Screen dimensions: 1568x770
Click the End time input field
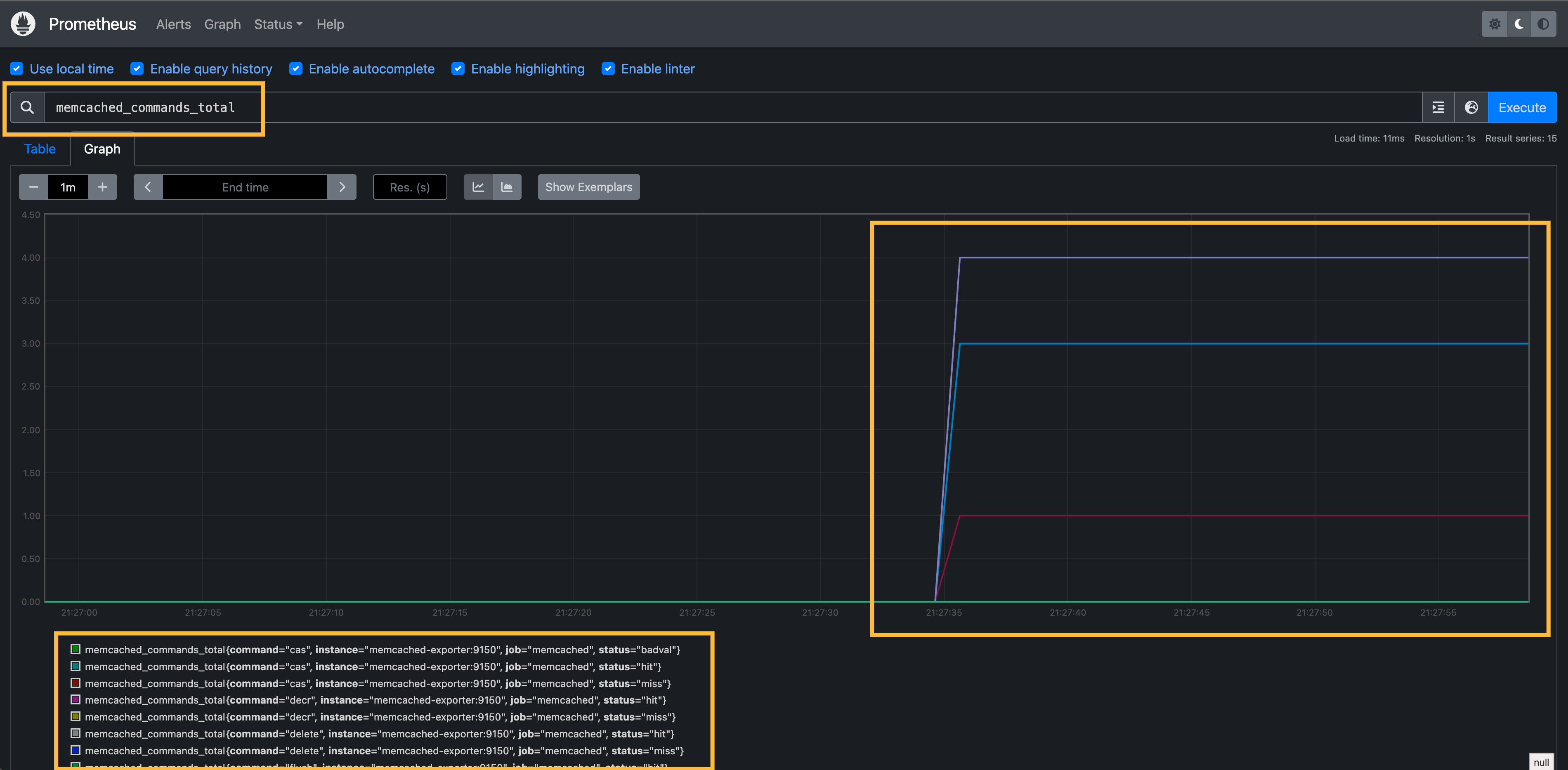coord(245,187)
